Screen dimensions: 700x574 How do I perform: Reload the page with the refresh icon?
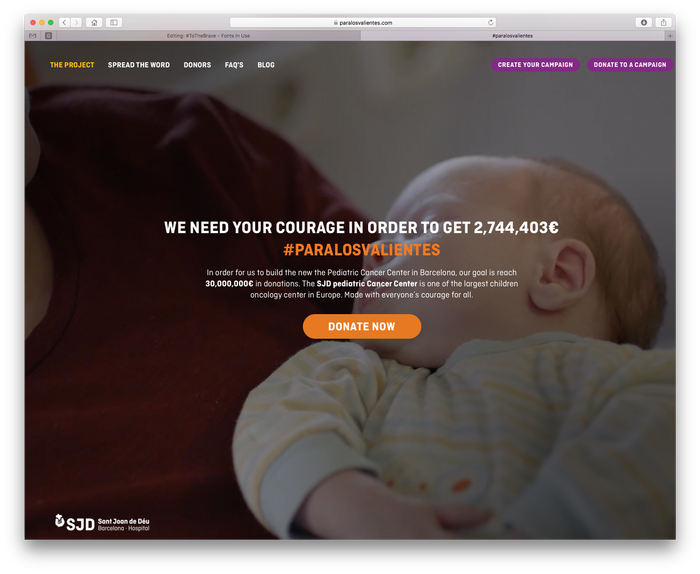pyautogui.click(x=491, y=22)
